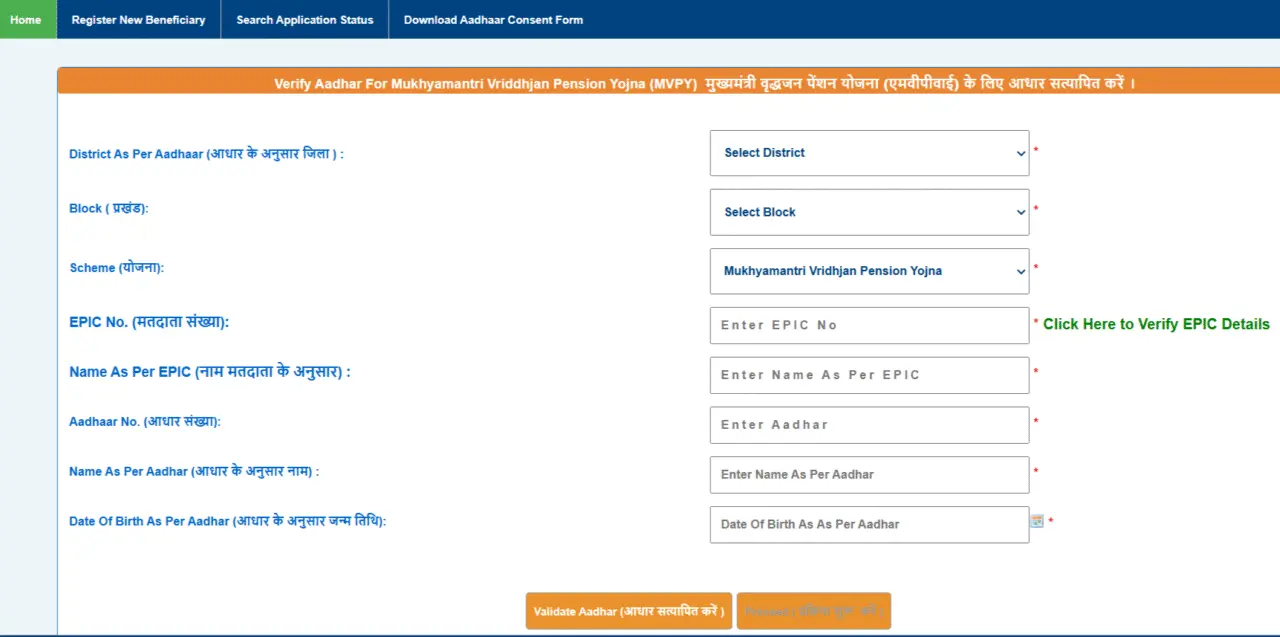Open the date of birth calendar icon
1280x637 pixels.
(1037, 521)
